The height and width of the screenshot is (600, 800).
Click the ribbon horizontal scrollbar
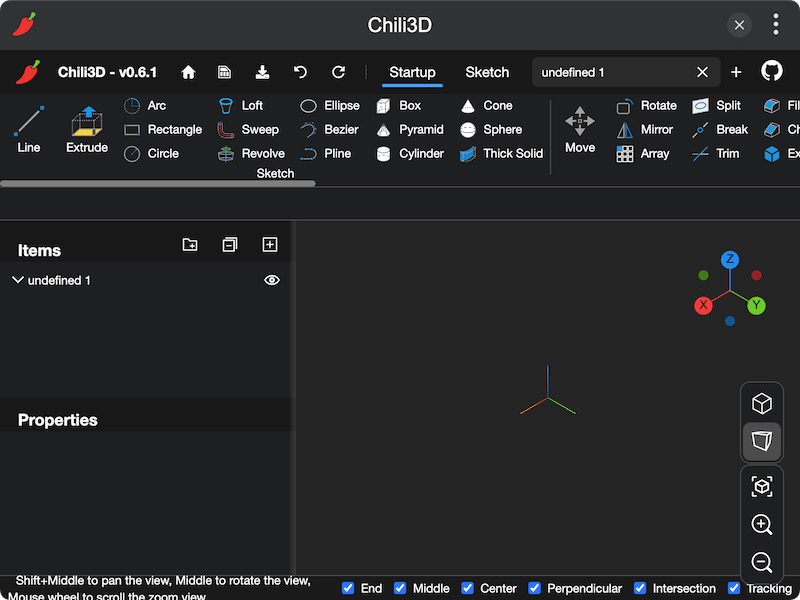click(158, 183)
